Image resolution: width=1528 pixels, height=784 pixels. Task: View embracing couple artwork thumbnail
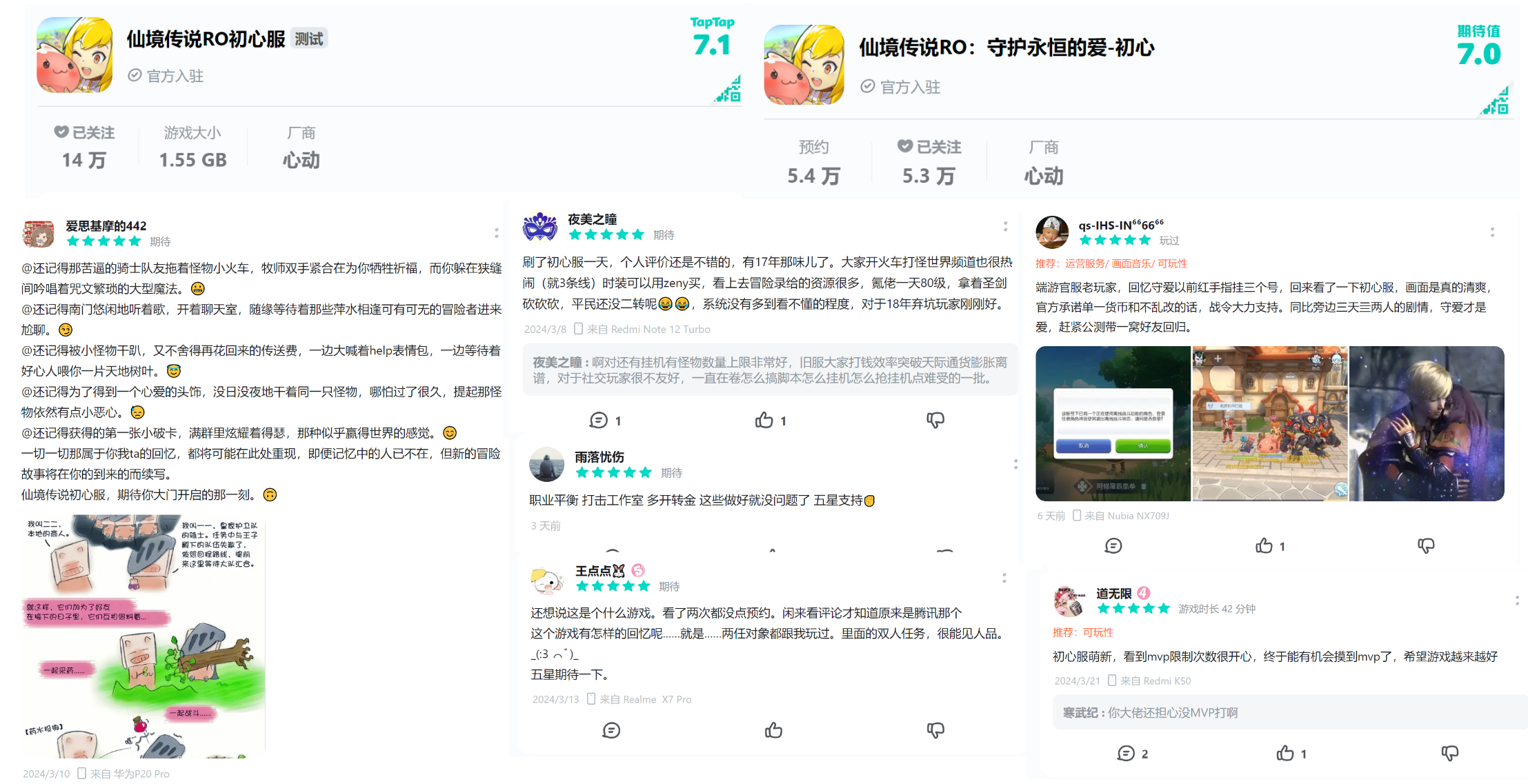pyautogui.click(x=1427, y=423)
